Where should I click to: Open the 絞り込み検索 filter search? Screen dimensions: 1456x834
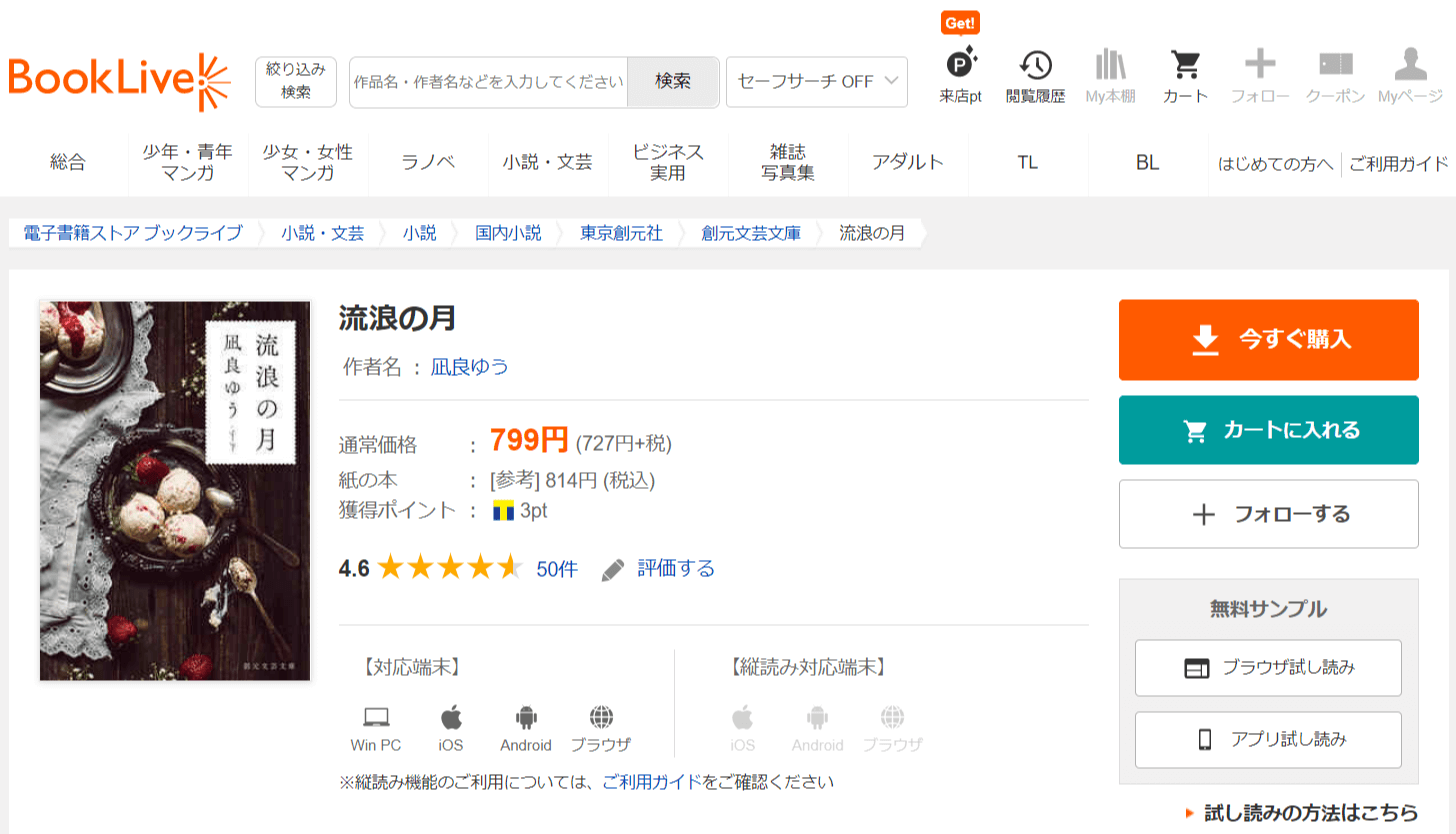[x=296, y=81]
